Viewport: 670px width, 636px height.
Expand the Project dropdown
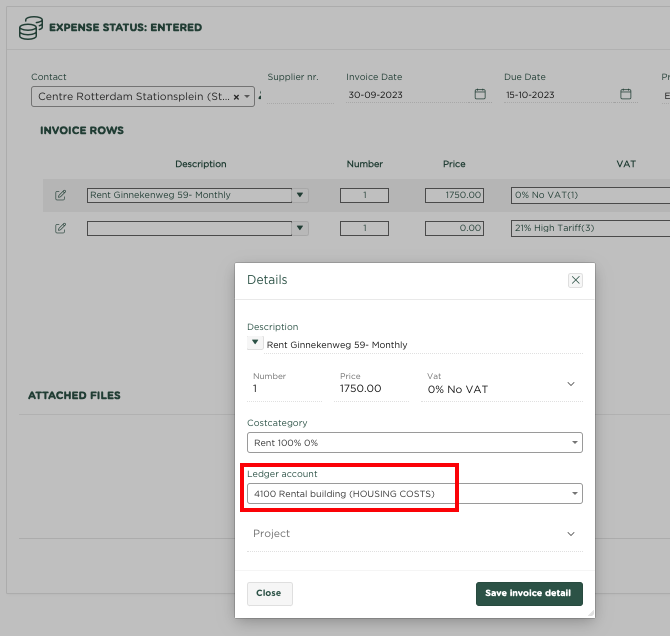pyautogui.click(x=571, y=534)
